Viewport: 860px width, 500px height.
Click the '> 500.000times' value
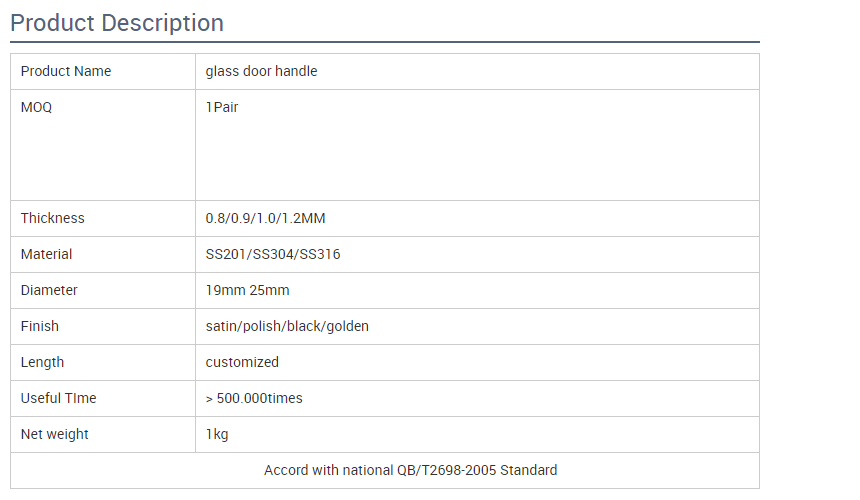pyautogui.click(x=254, y=398)
